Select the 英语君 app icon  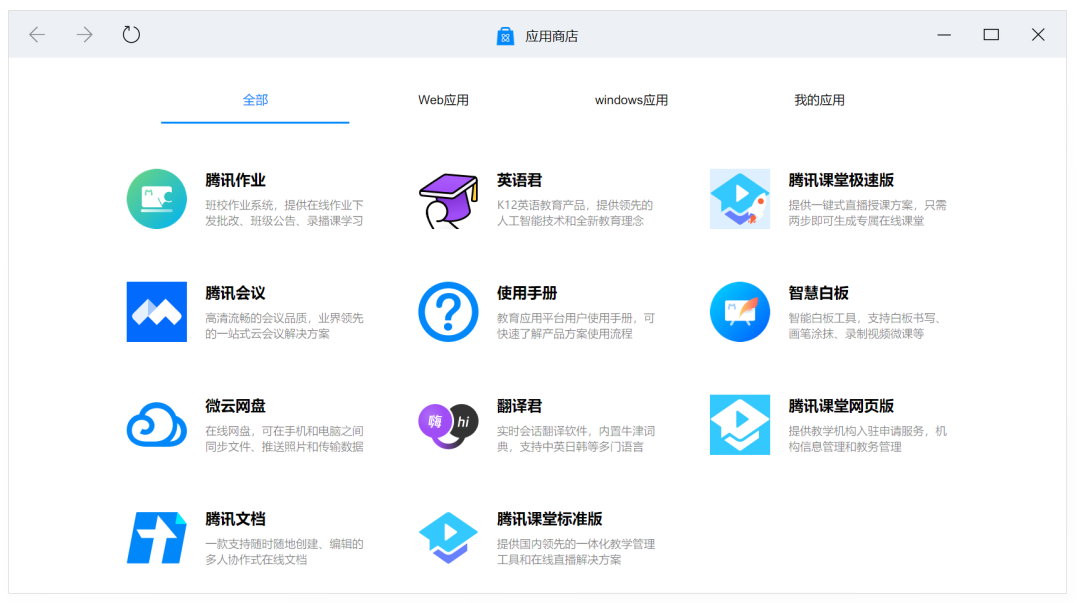pyautogui.click(x=447, y=198)
